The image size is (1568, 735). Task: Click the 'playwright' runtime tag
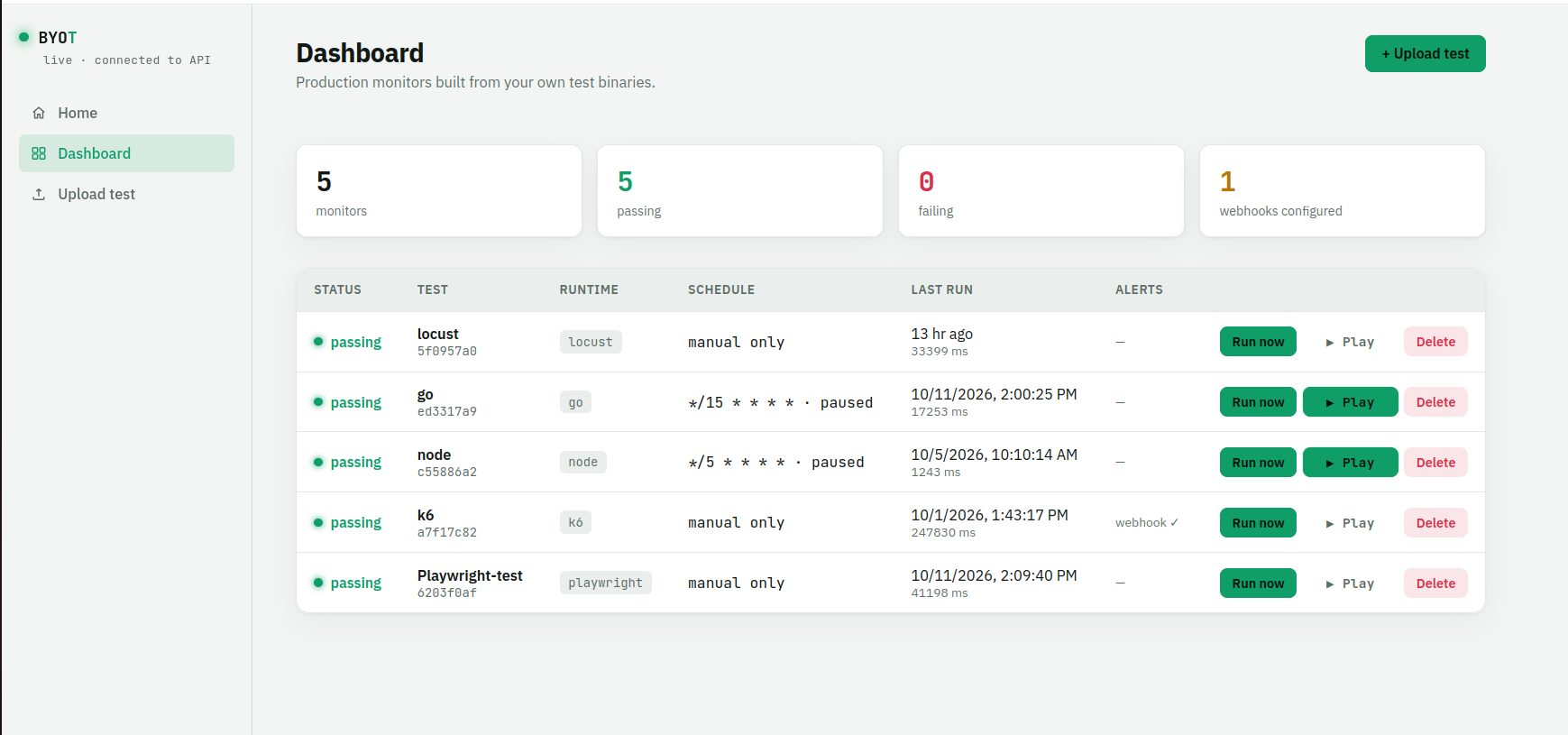(x=605, y=583)
